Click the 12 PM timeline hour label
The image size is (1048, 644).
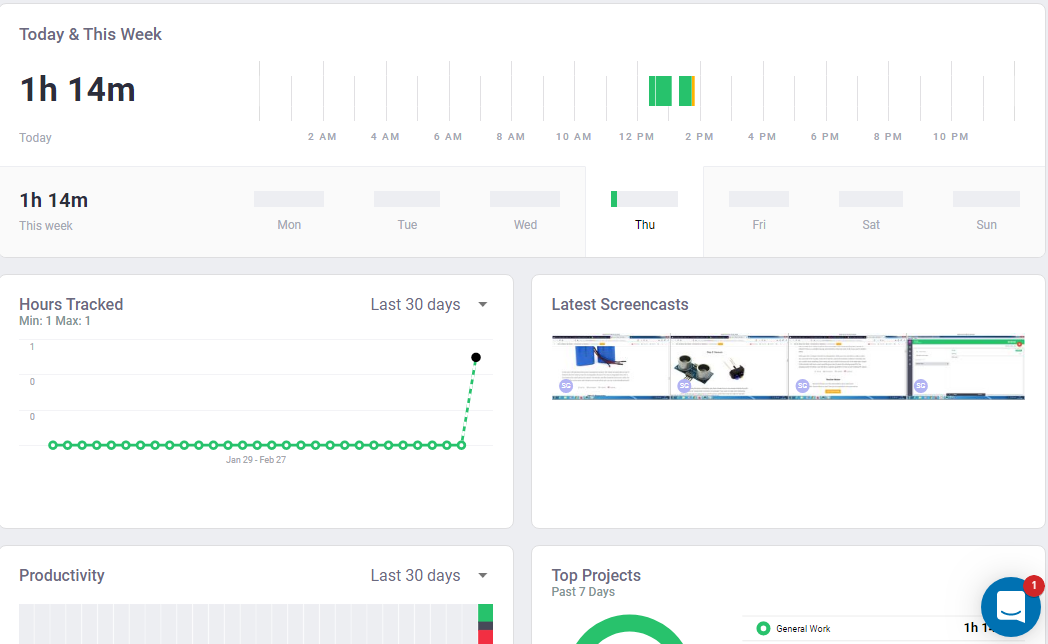click(636, 136)
